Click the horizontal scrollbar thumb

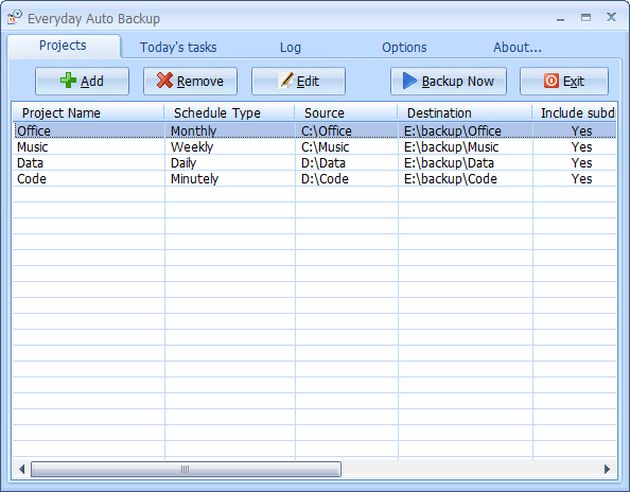click(x=185, y=469)
